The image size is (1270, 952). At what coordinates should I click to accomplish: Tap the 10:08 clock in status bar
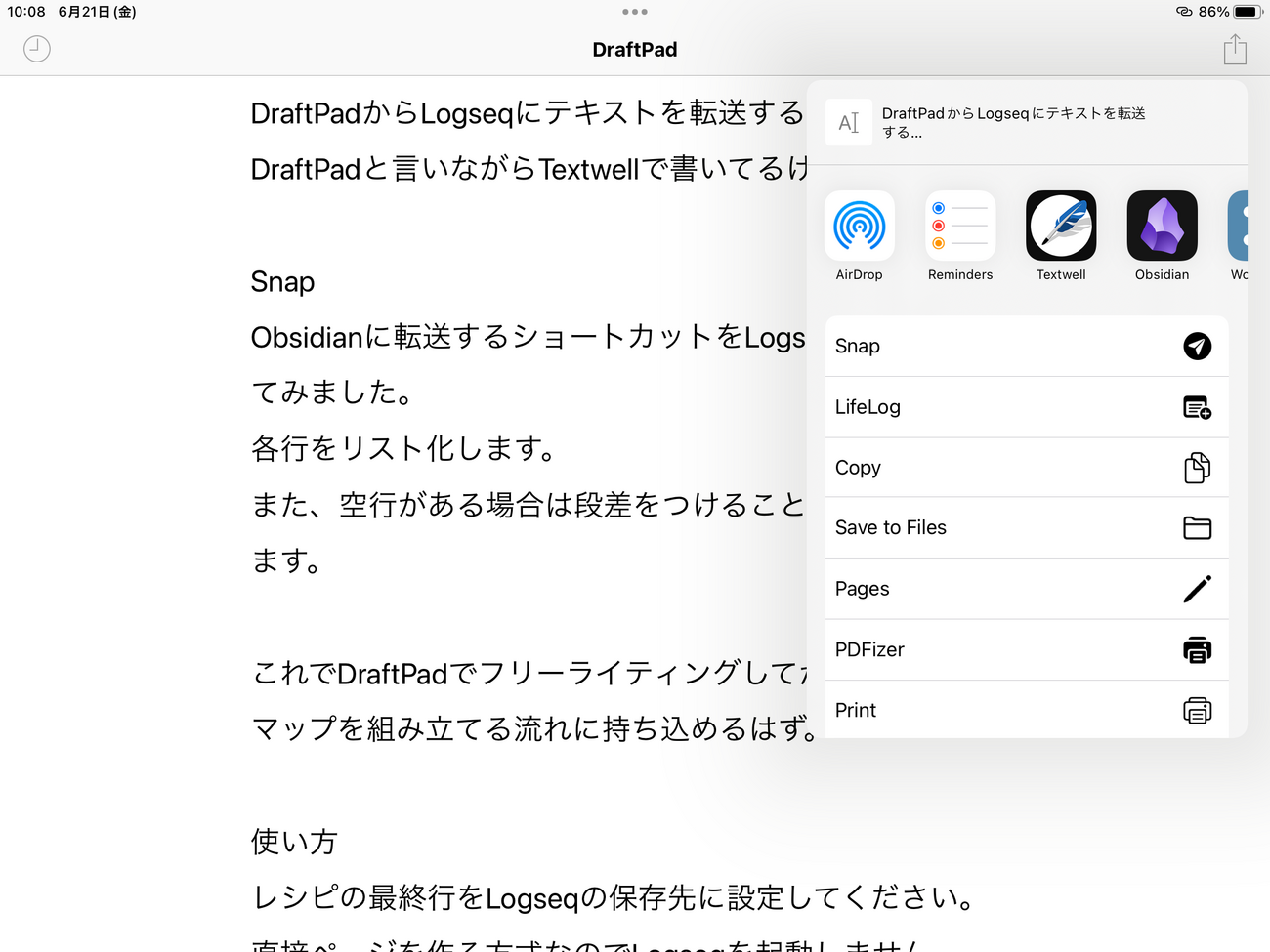[26, 12]
